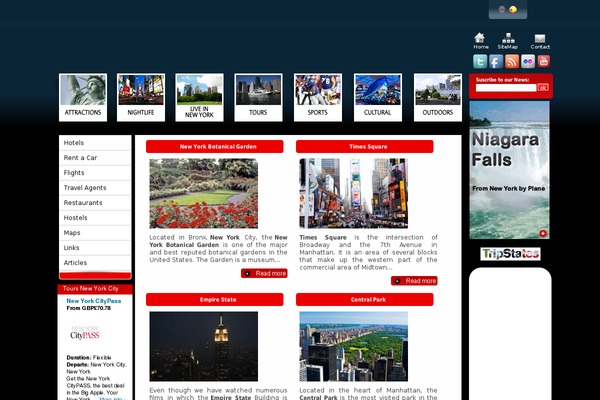This screenshot has width=600, height=400.
Task: Open the Cultural category tile
Action: (x=378, y=98)
